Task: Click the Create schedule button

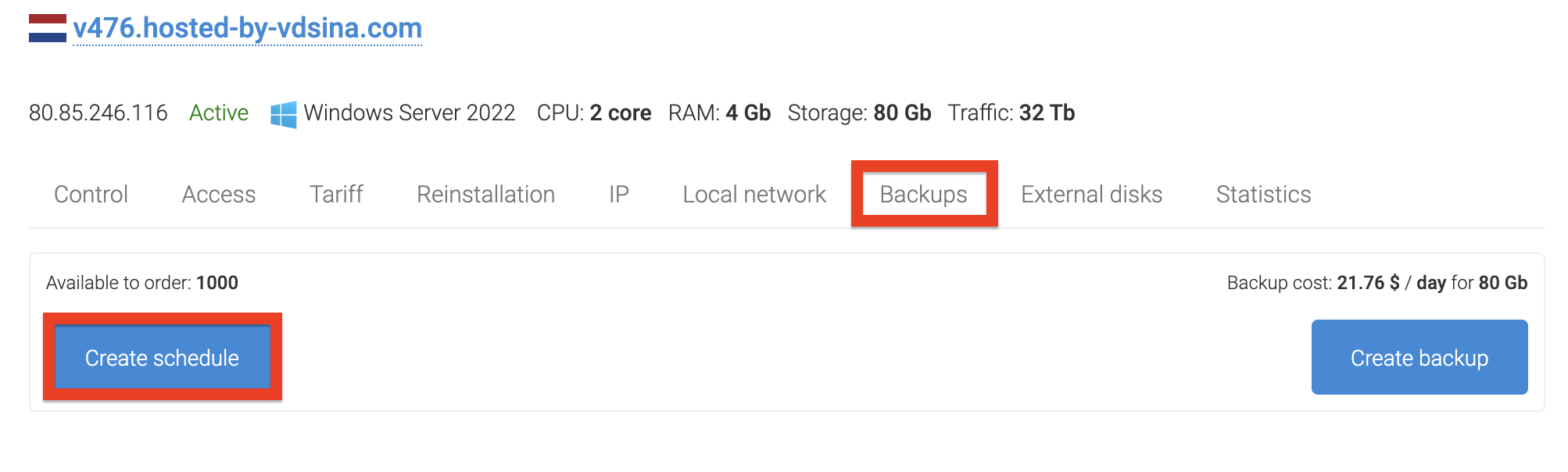Action: coord(163,357)
